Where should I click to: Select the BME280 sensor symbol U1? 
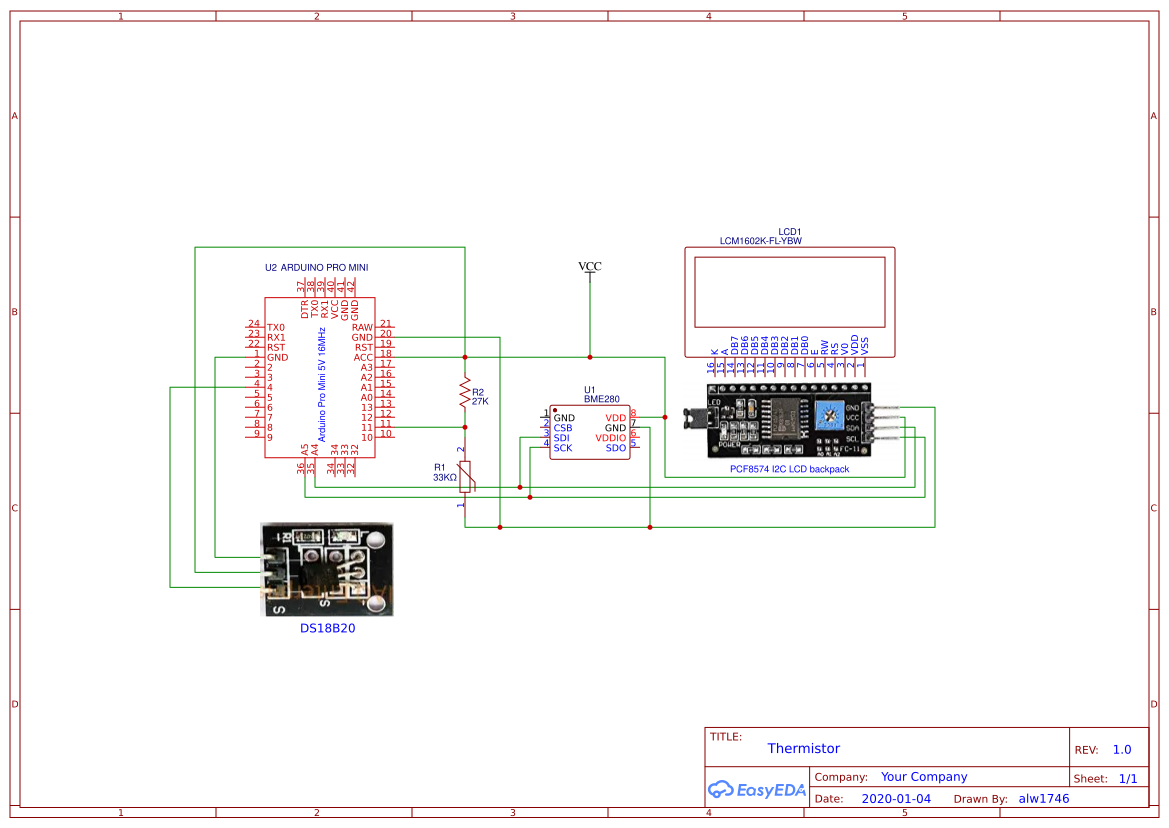pyautogui.click(x=590, y=428)
